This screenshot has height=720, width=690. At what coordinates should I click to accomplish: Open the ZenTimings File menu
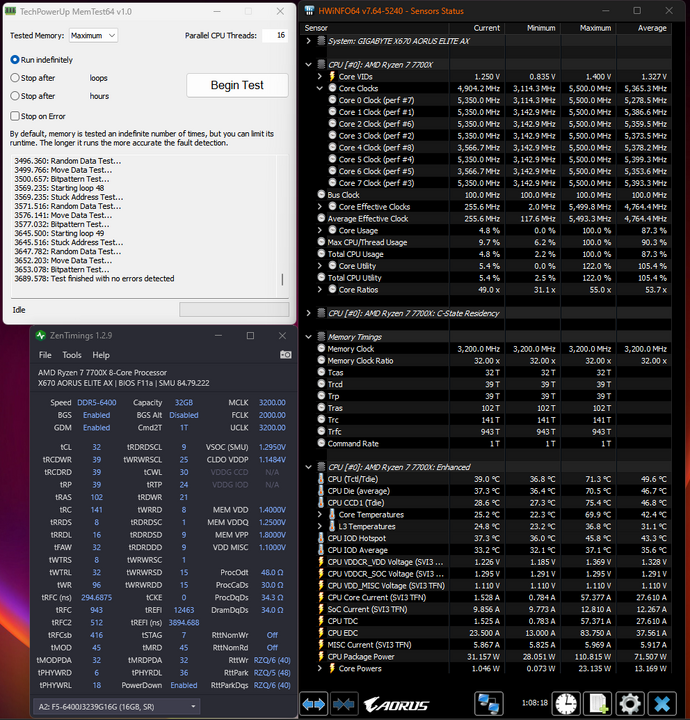[x=45, y=355]
